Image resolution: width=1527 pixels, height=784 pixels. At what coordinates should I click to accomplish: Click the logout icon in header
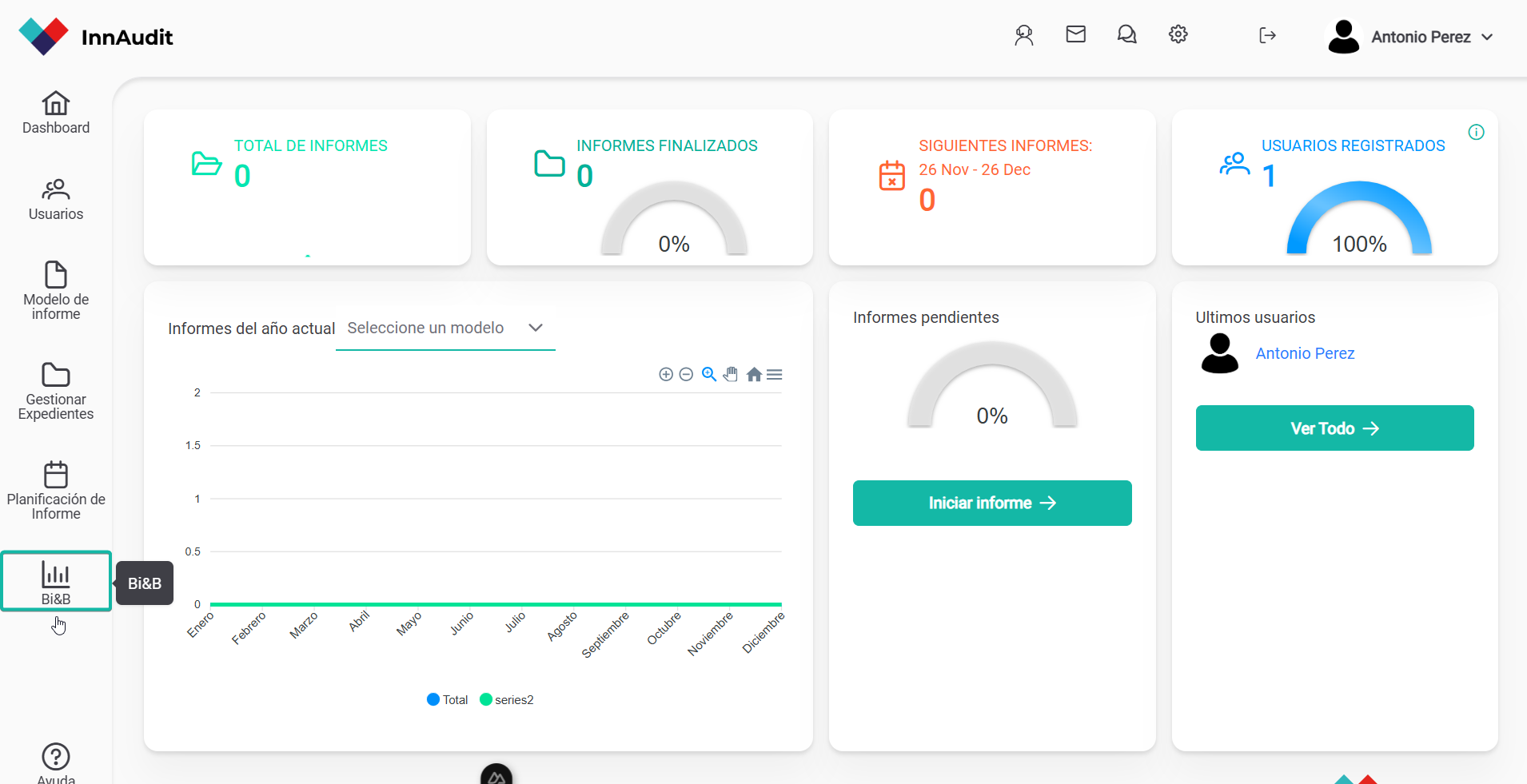pyautogui.click(x=1267, y=35)
